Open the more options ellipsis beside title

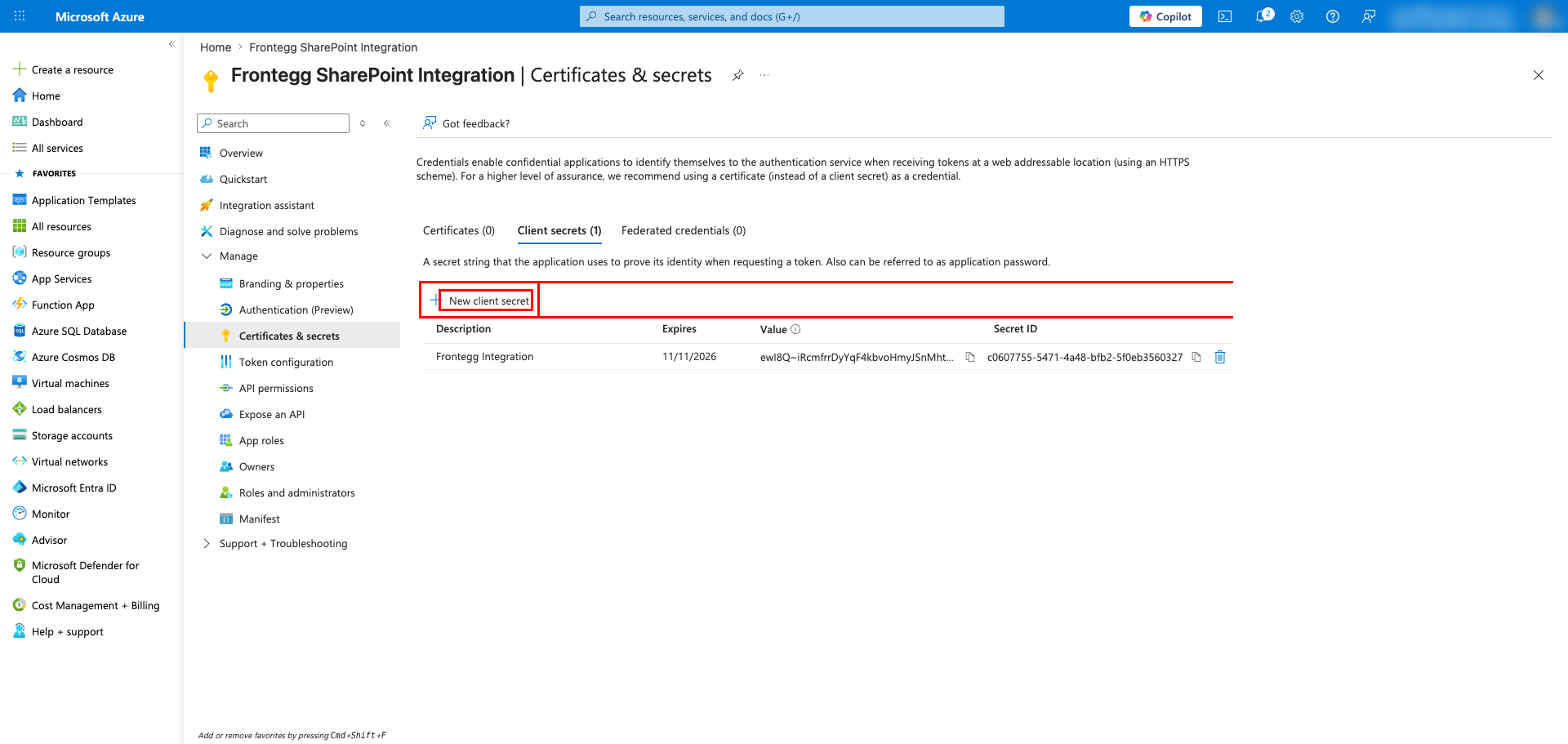pyautogui.click(x=764, y=75)
